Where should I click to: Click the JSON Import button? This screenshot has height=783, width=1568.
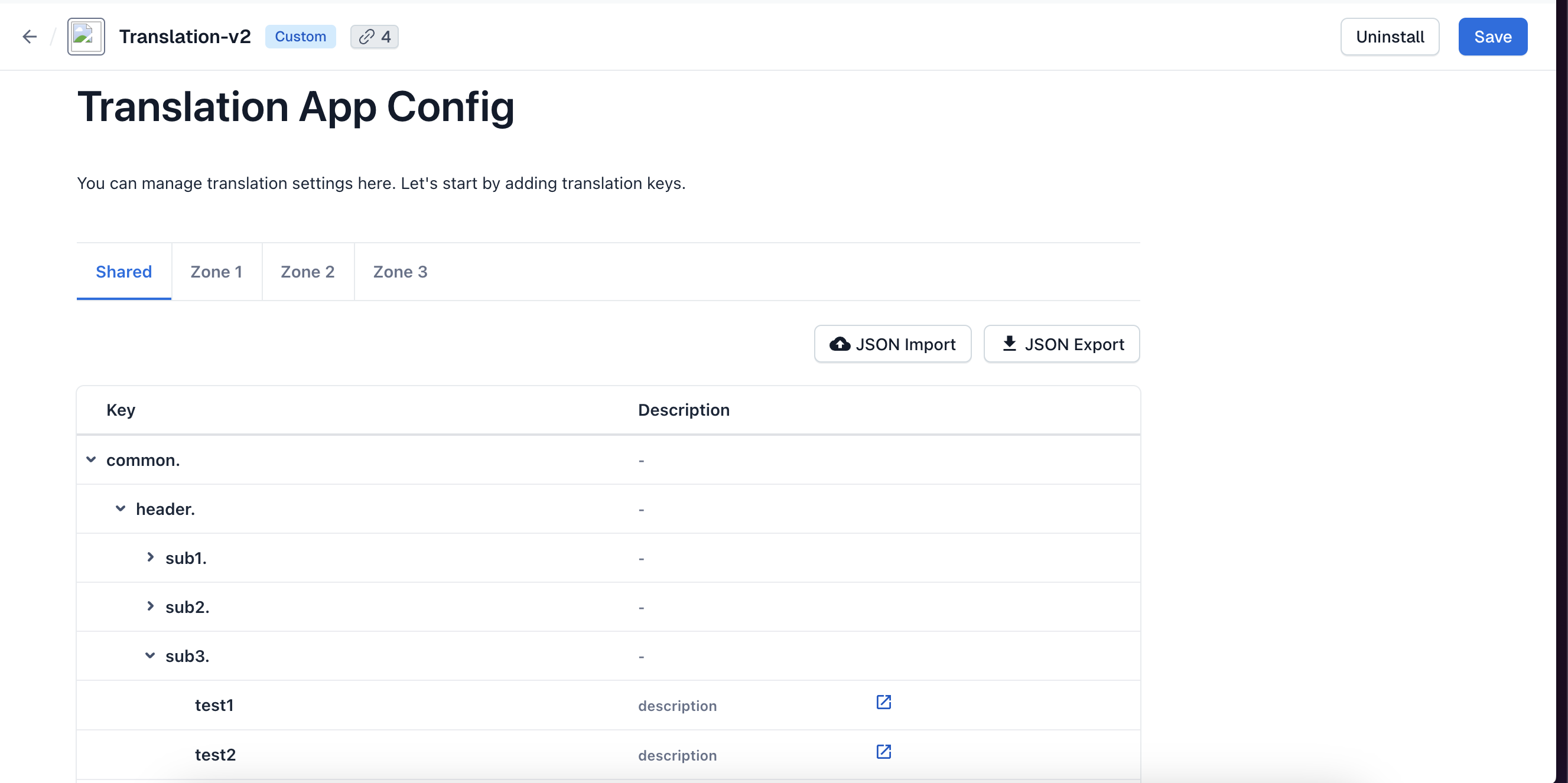892,344
